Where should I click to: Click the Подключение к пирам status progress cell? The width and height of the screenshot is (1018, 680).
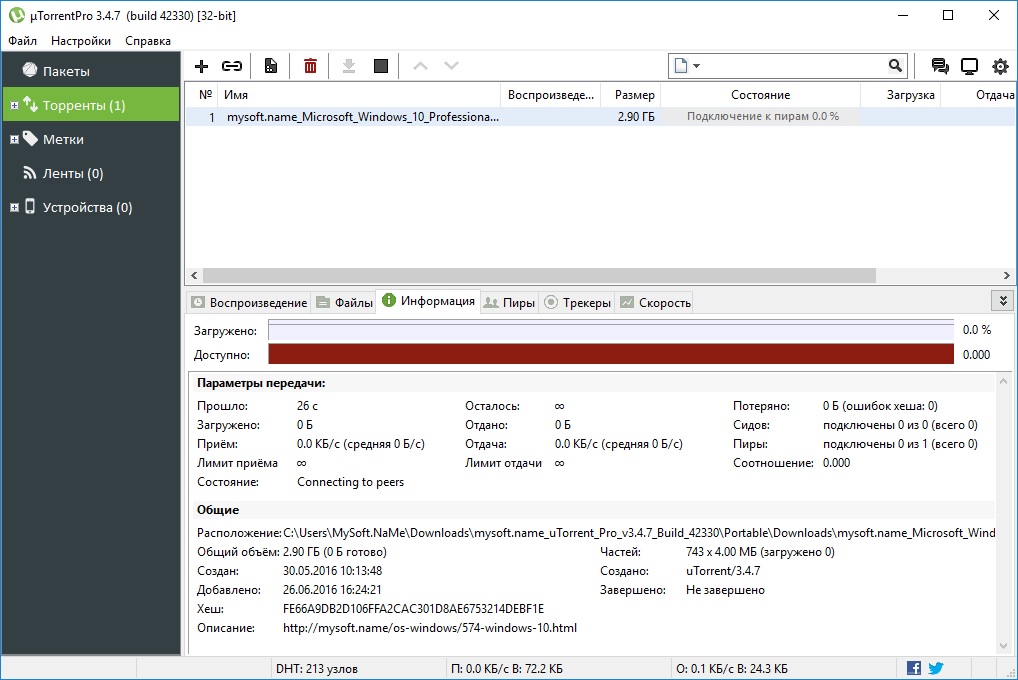[x=762, y=116]
